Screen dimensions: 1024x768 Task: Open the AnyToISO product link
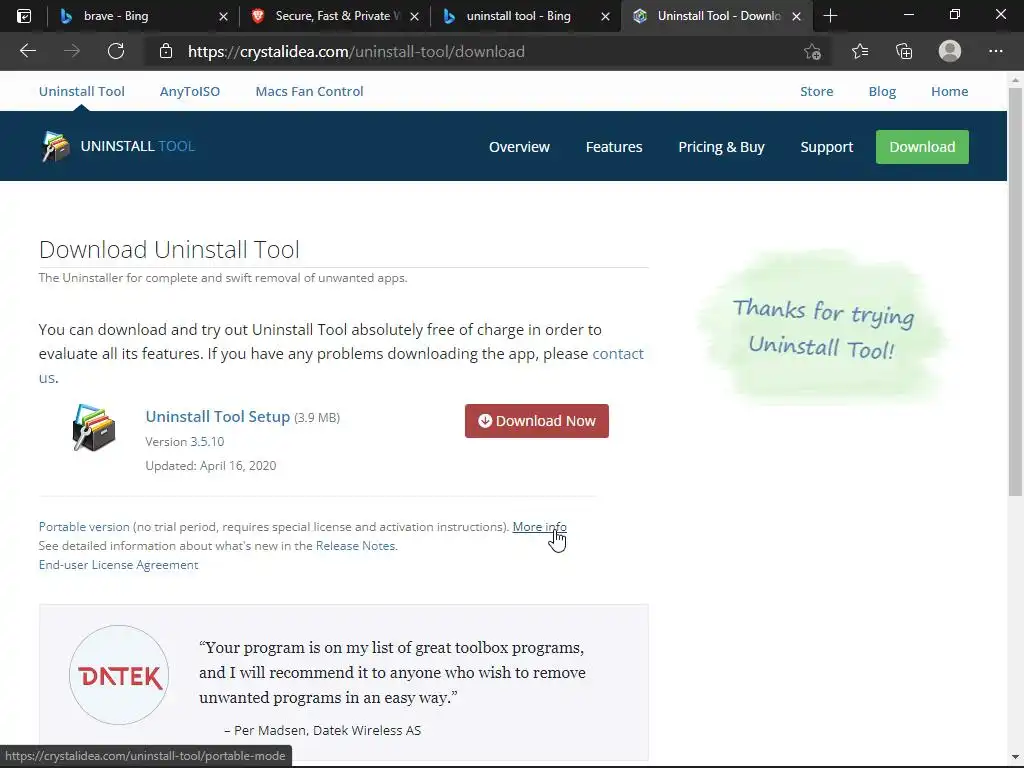190,91
